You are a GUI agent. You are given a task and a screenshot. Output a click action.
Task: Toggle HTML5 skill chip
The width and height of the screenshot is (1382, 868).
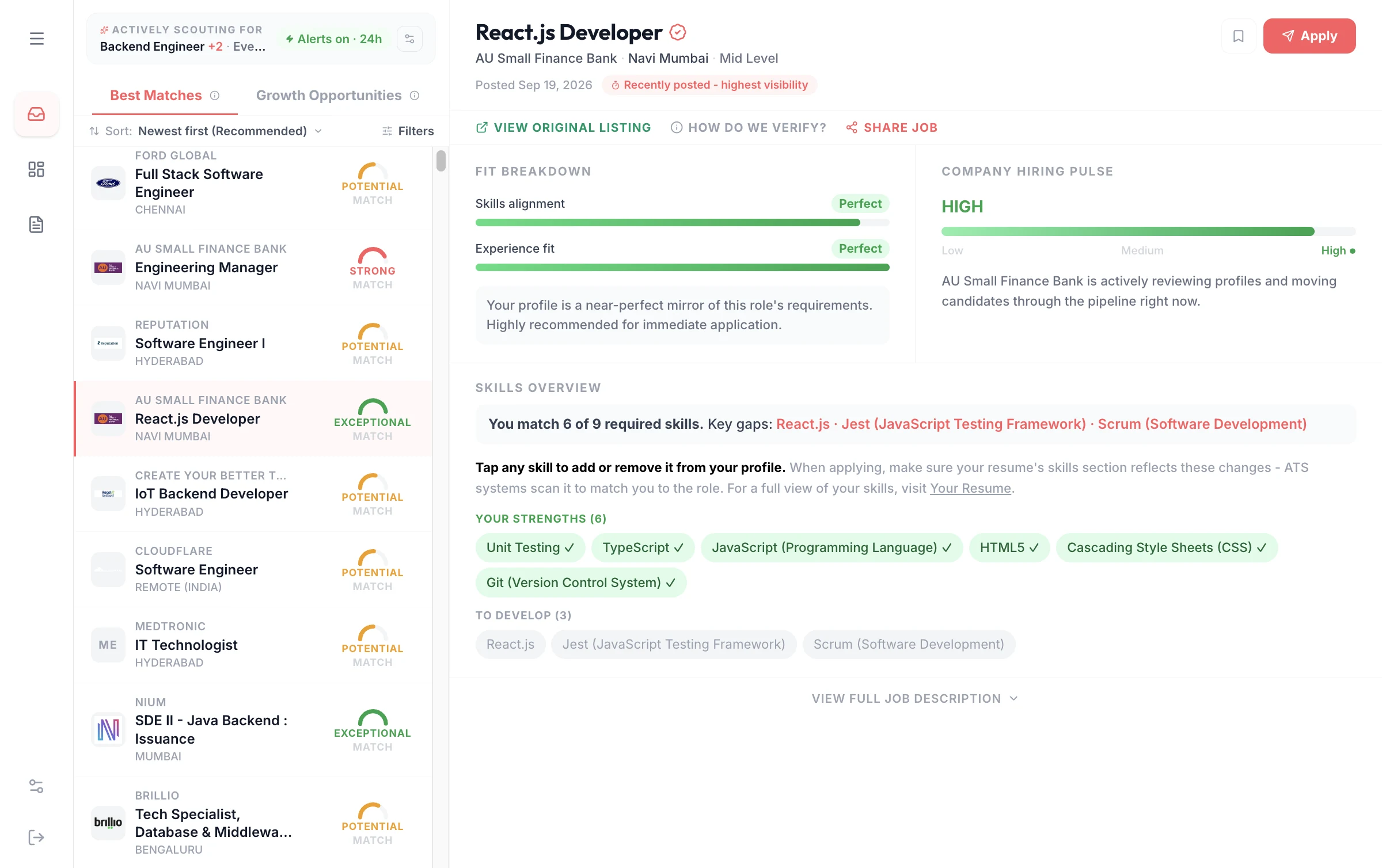[x=1009, y=548]
